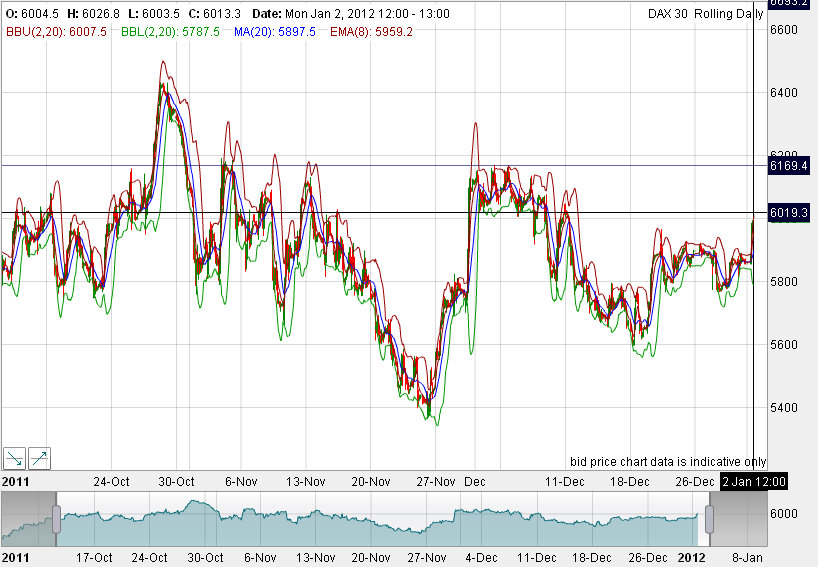Click the shaded right region of the navigator
818x568 pixels.
(738, 519)
